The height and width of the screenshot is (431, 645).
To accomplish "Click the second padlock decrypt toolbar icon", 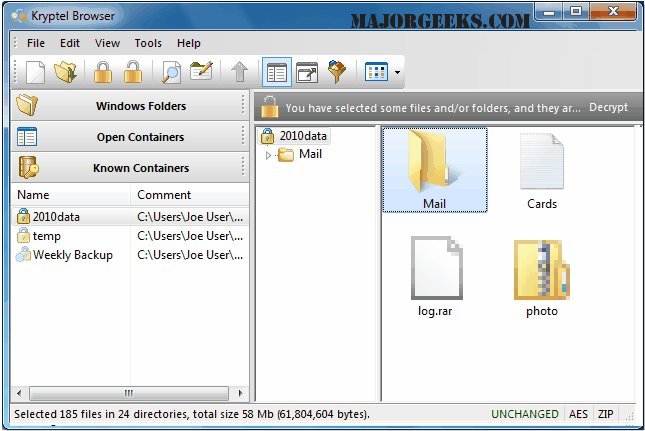I will click(x=133, y=72).
